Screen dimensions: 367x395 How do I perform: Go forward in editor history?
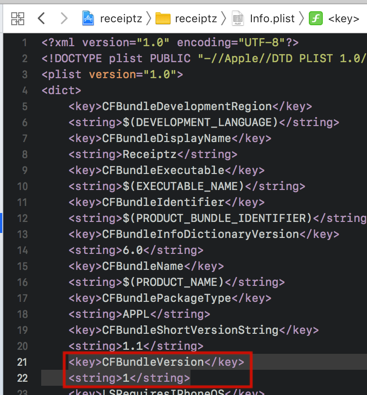click(x=64, y=19)
